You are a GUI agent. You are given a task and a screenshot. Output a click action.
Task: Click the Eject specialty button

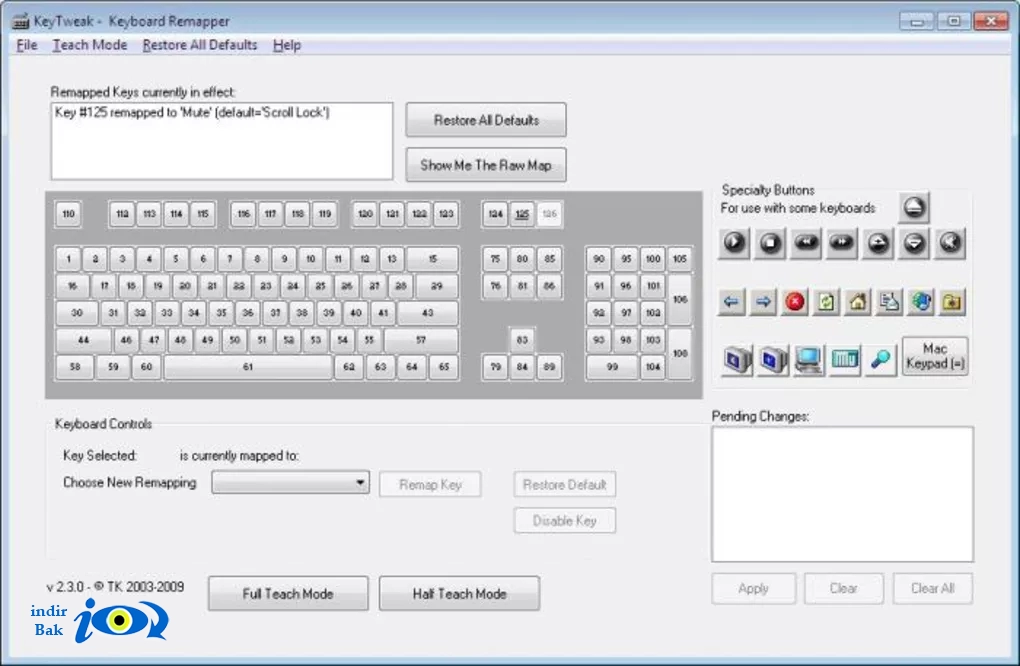(914, 207)
